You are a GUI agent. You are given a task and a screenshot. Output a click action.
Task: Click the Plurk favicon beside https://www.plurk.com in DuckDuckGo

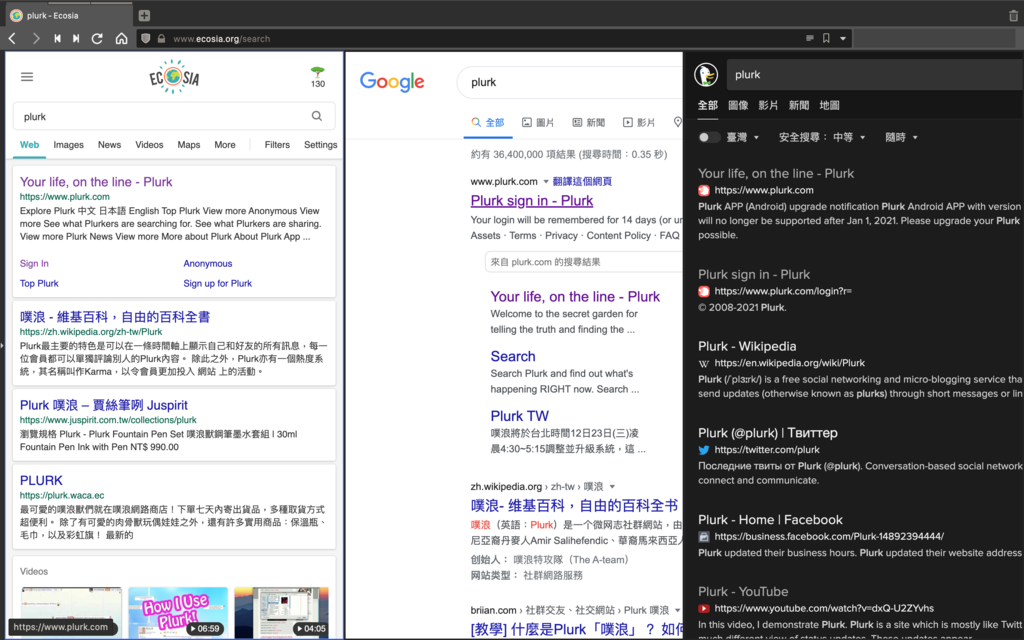703,191
